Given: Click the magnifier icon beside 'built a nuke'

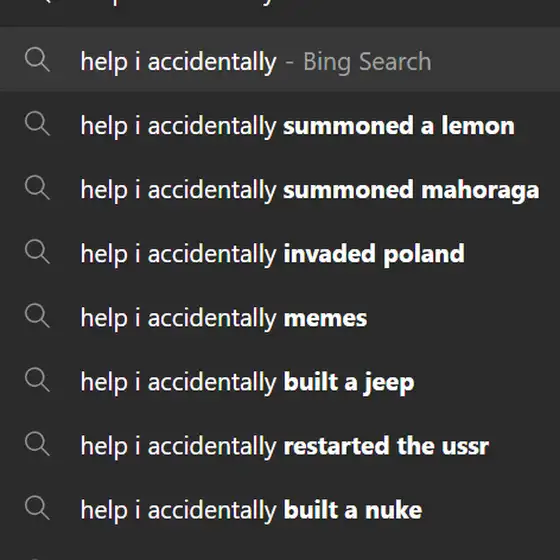Looking at the screenshot, I should coord(37,508).
